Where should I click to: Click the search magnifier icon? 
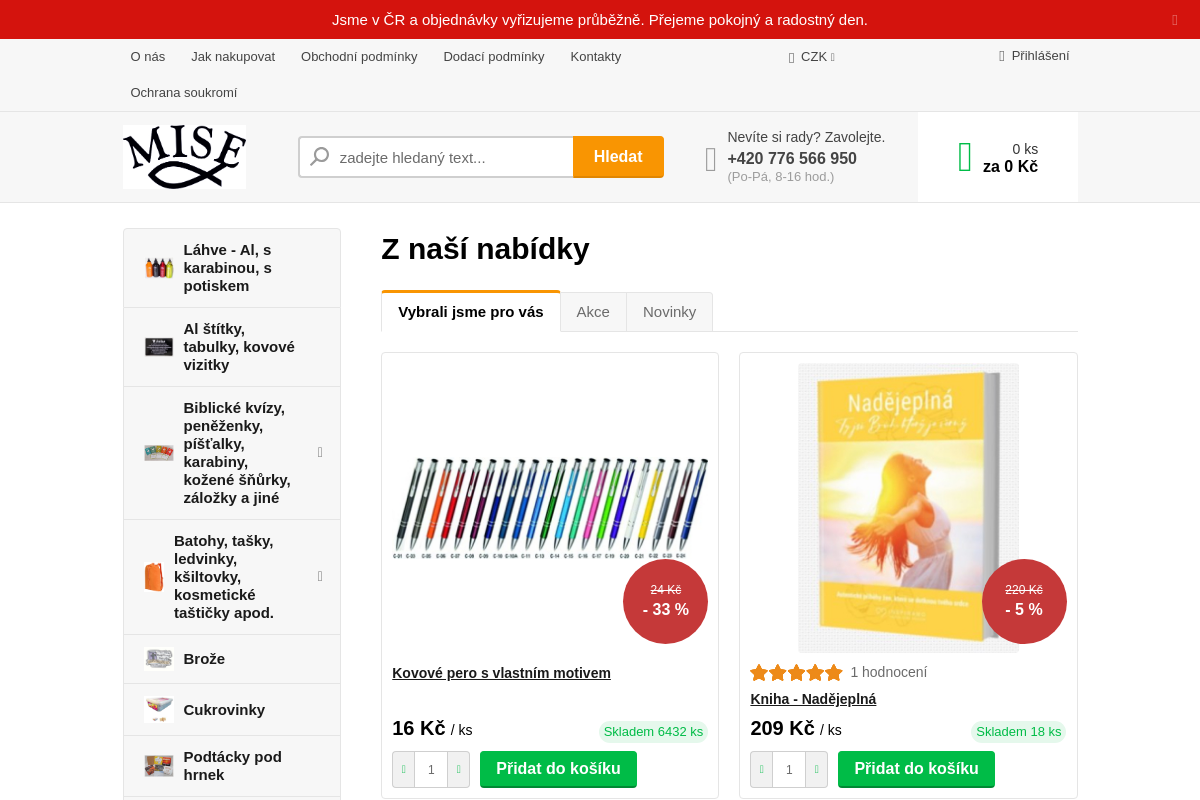pos(320,157)
